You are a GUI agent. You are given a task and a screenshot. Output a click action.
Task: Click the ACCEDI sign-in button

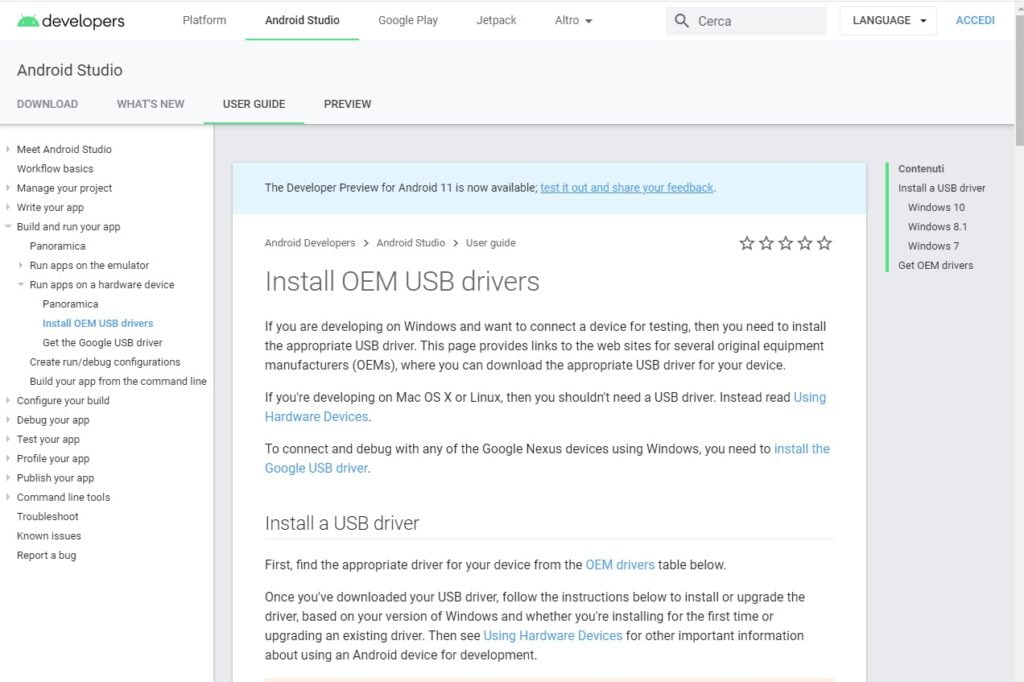click(975, 20)
